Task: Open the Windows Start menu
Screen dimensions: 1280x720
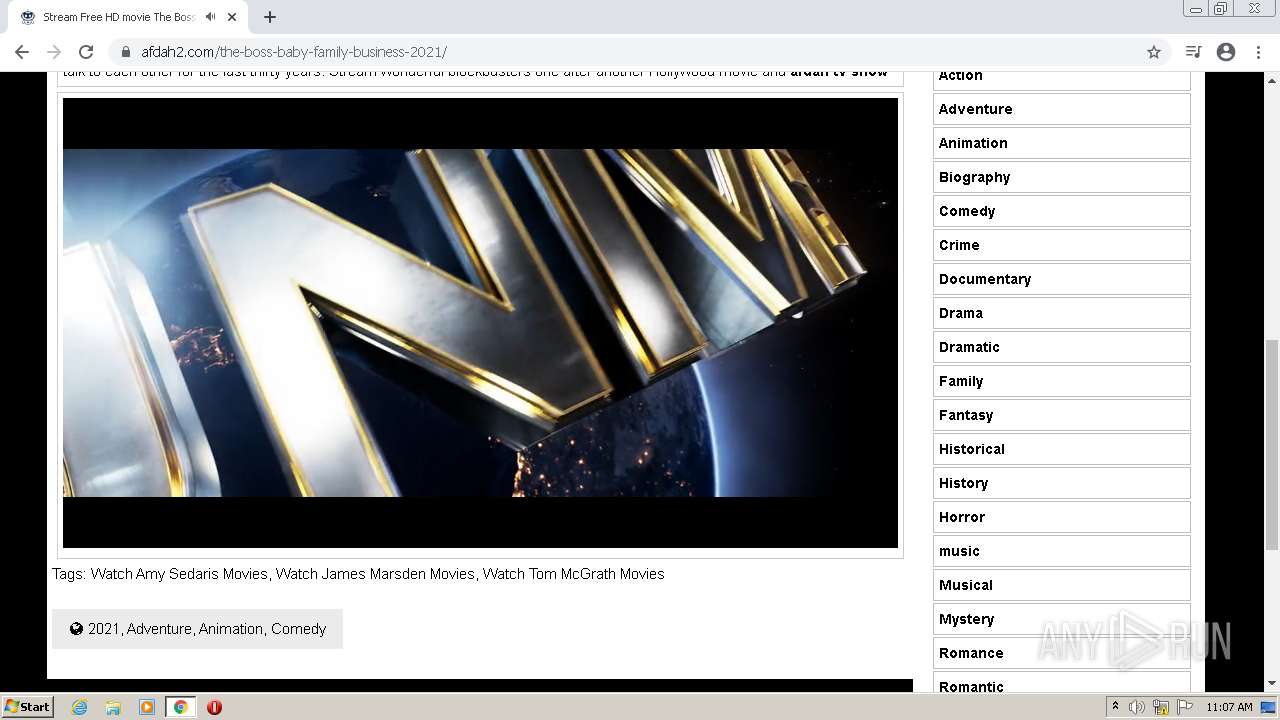Action: [28, 706]
